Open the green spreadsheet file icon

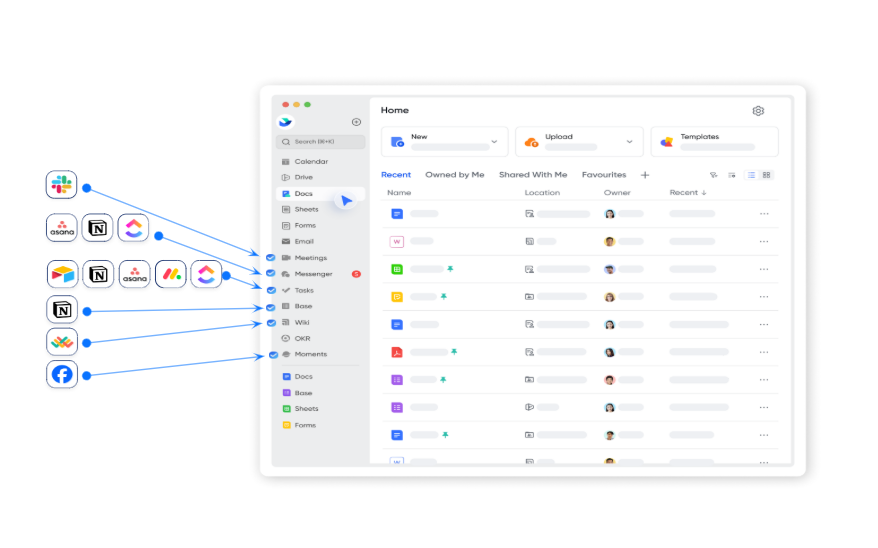[397, 269]
